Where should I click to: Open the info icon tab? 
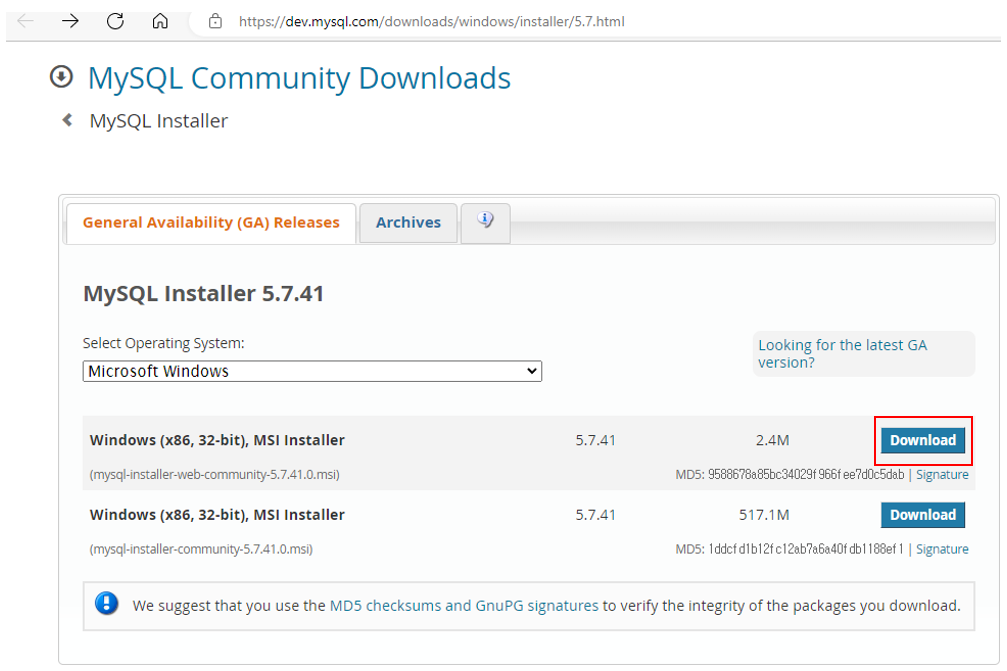click(486, 222)
